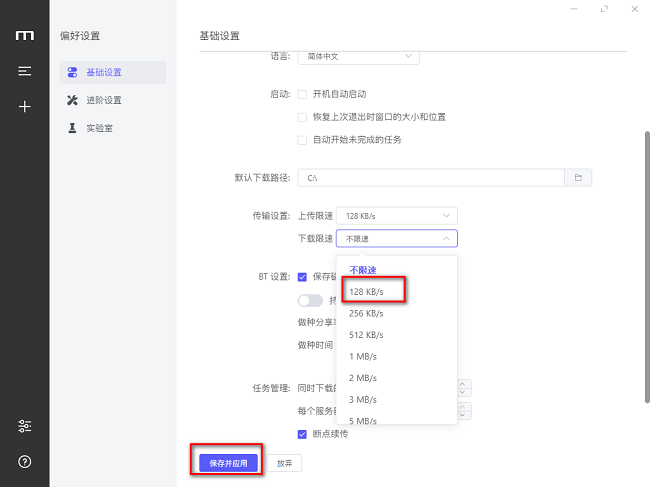650x487 pixels.
Task: Click the 进阶设置 wrench icon
Action: pyautogui.click(x=72, y=100)
